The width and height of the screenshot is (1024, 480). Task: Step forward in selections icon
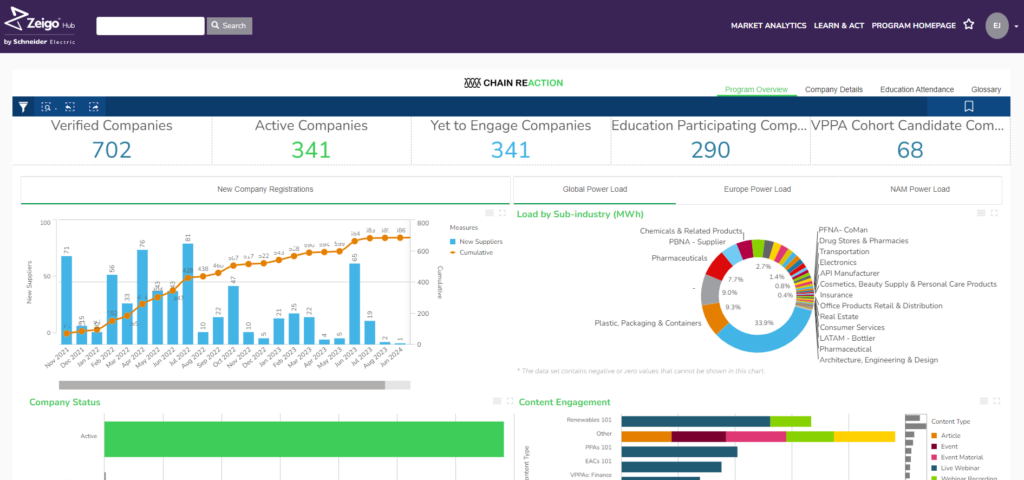[x=93, y=106]
